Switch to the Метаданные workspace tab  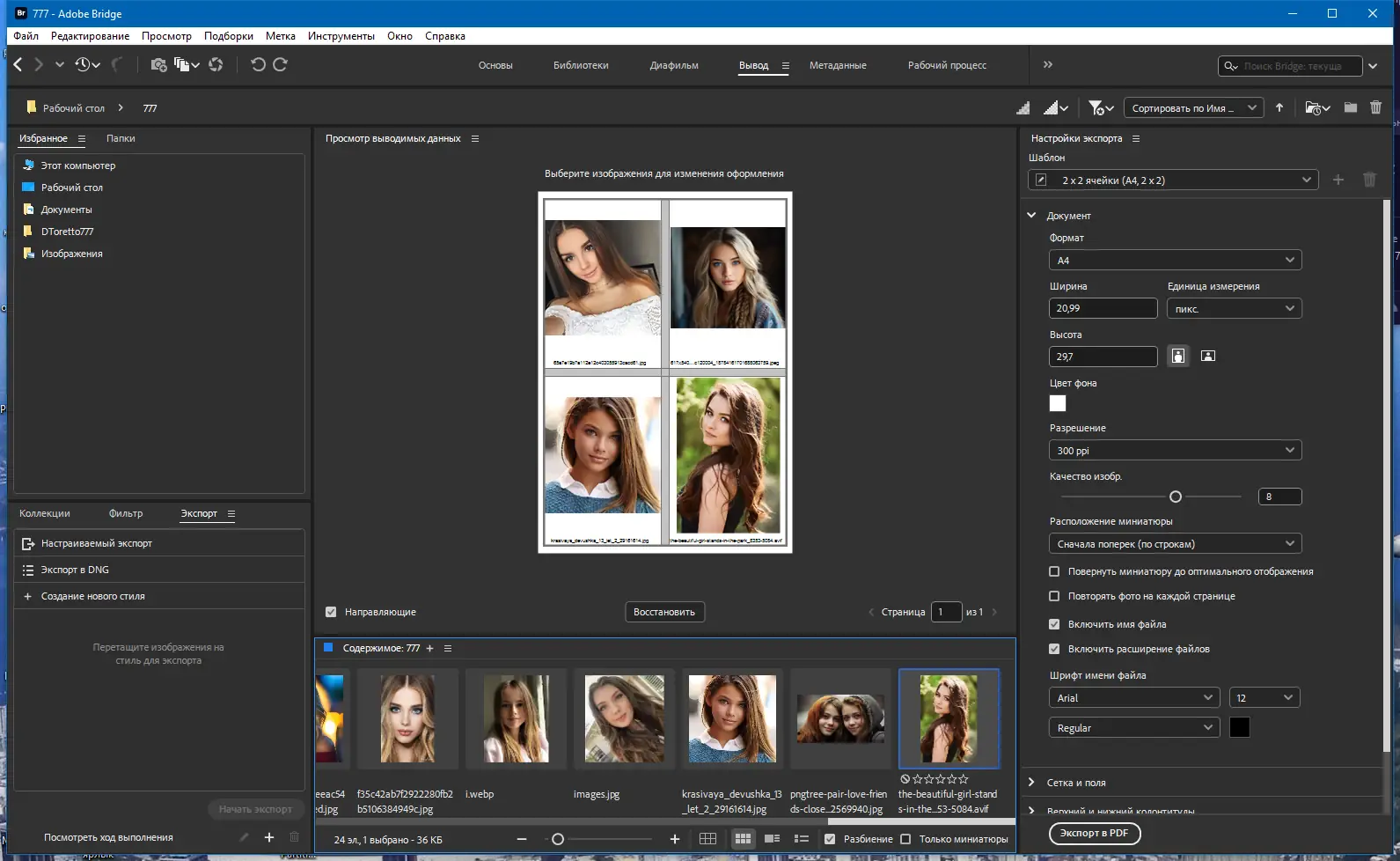click(838, 65)
